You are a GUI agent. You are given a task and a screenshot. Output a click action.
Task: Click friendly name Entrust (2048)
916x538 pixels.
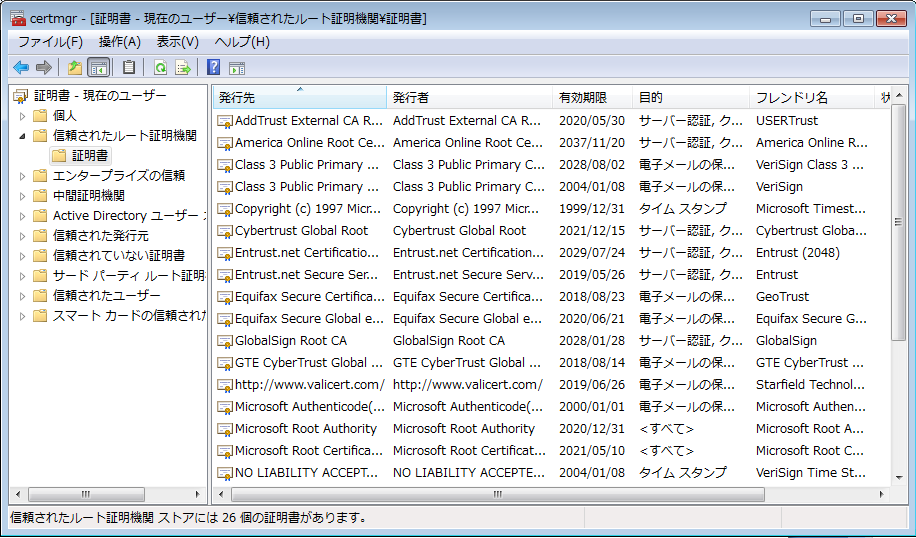(797, 253)
